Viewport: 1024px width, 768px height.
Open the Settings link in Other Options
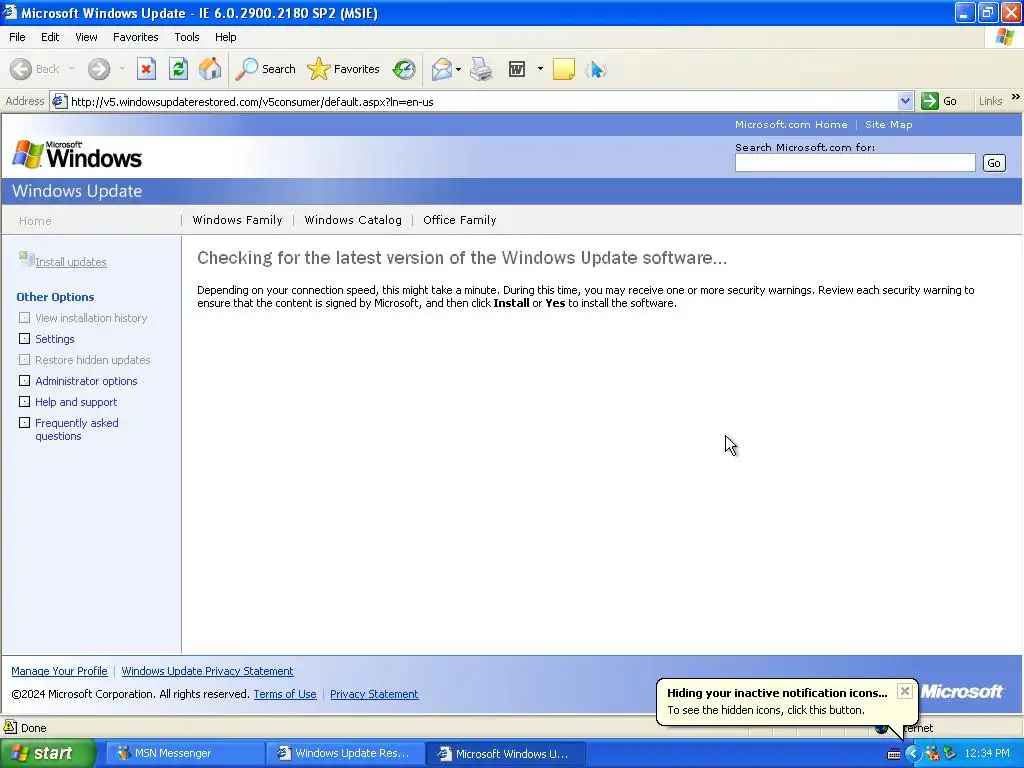(55, 339)
